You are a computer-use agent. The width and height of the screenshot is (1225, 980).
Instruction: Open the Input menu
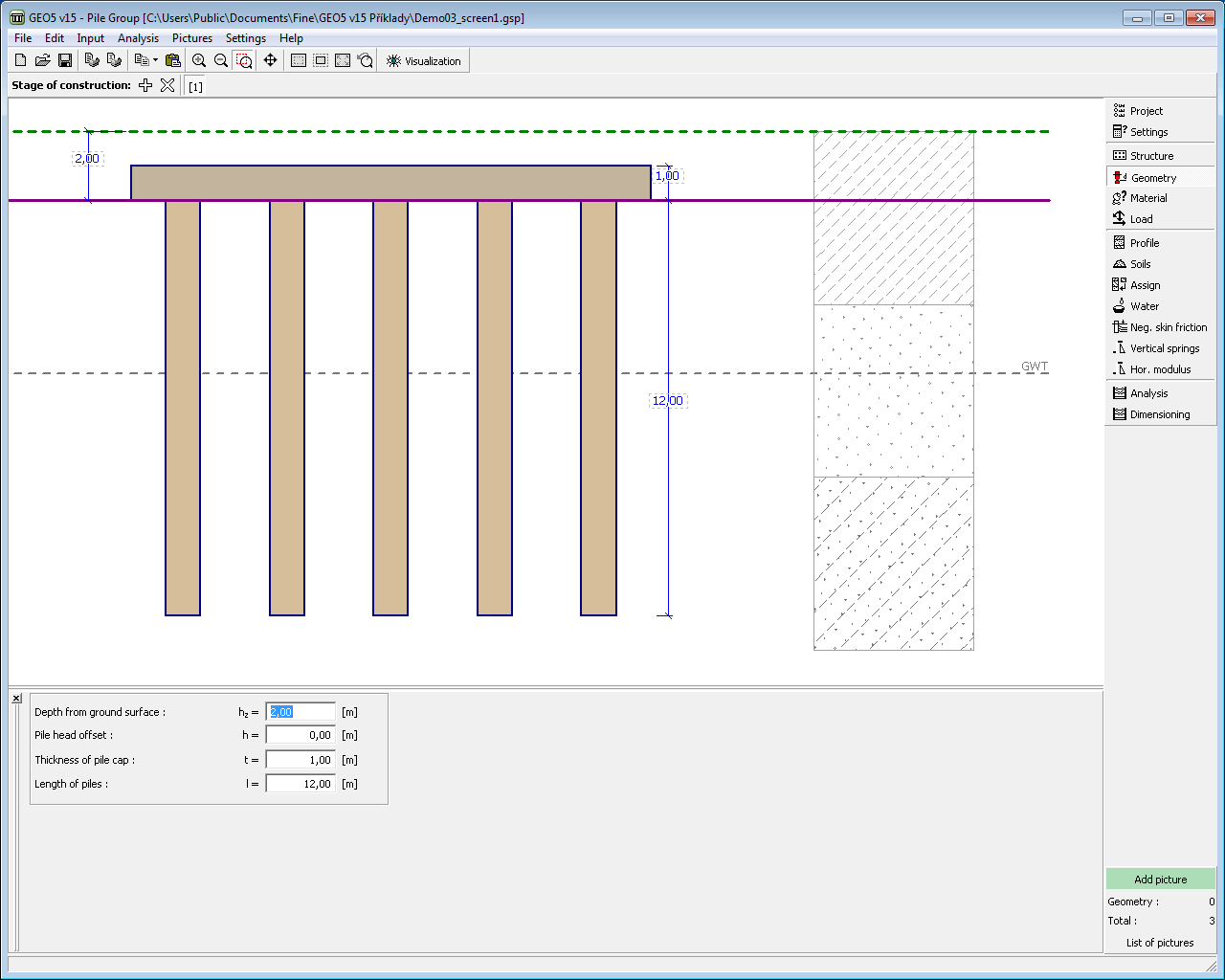91,38
